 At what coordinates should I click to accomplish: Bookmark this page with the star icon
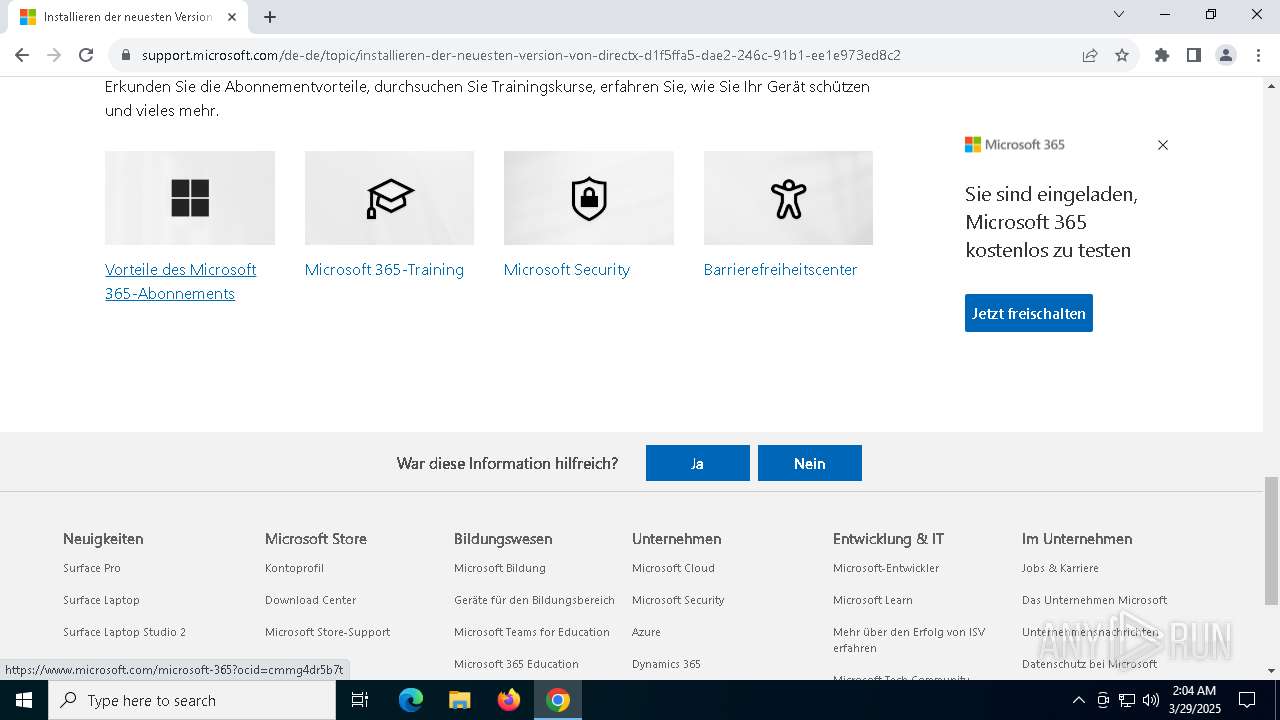click(1122, 55)
